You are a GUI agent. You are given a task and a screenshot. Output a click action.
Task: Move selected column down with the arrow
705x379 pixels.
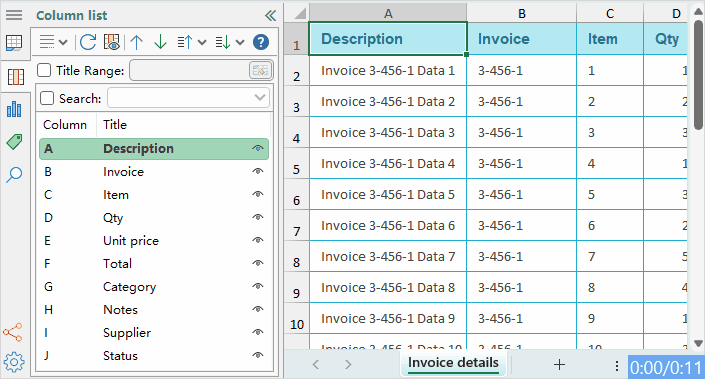click(161, 42)
